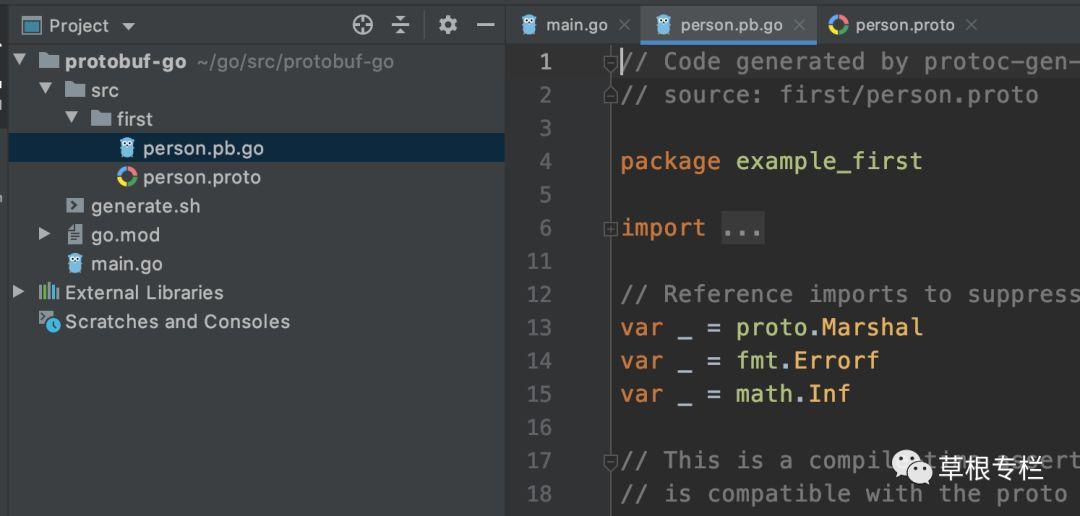Expand the go.mod node arrow
Screen dimensions: 1080x516
tap(45, 234)
